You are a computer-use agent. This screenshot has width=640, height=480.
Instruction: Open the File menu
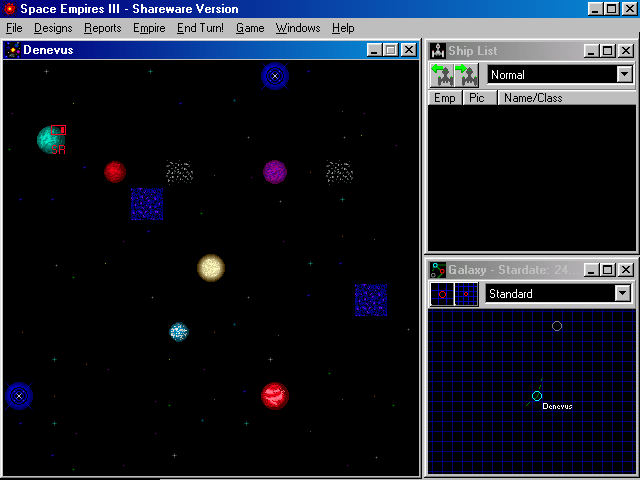14,28
